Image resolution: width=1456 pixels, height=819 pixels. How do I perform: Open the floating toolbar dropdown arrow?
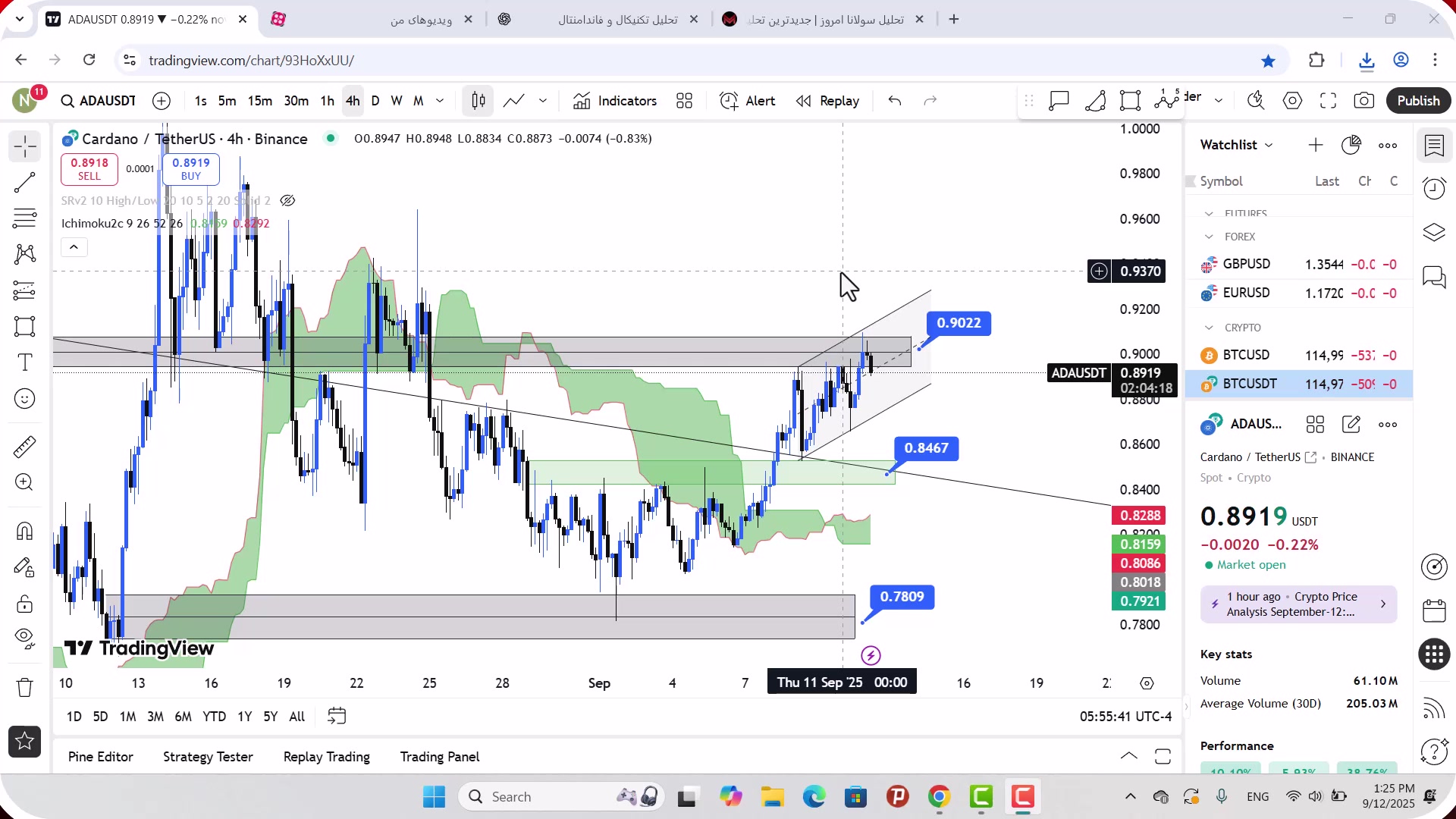1219,101
